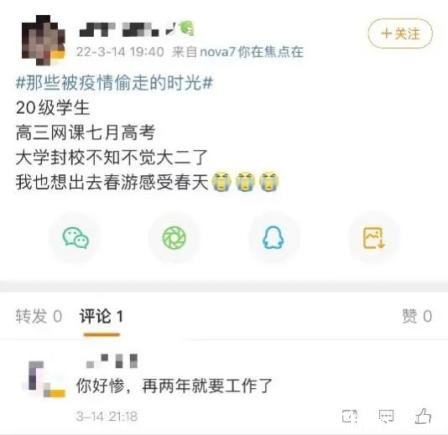
Task: Tap the post body text 20级学生
Action: point(53,108)
